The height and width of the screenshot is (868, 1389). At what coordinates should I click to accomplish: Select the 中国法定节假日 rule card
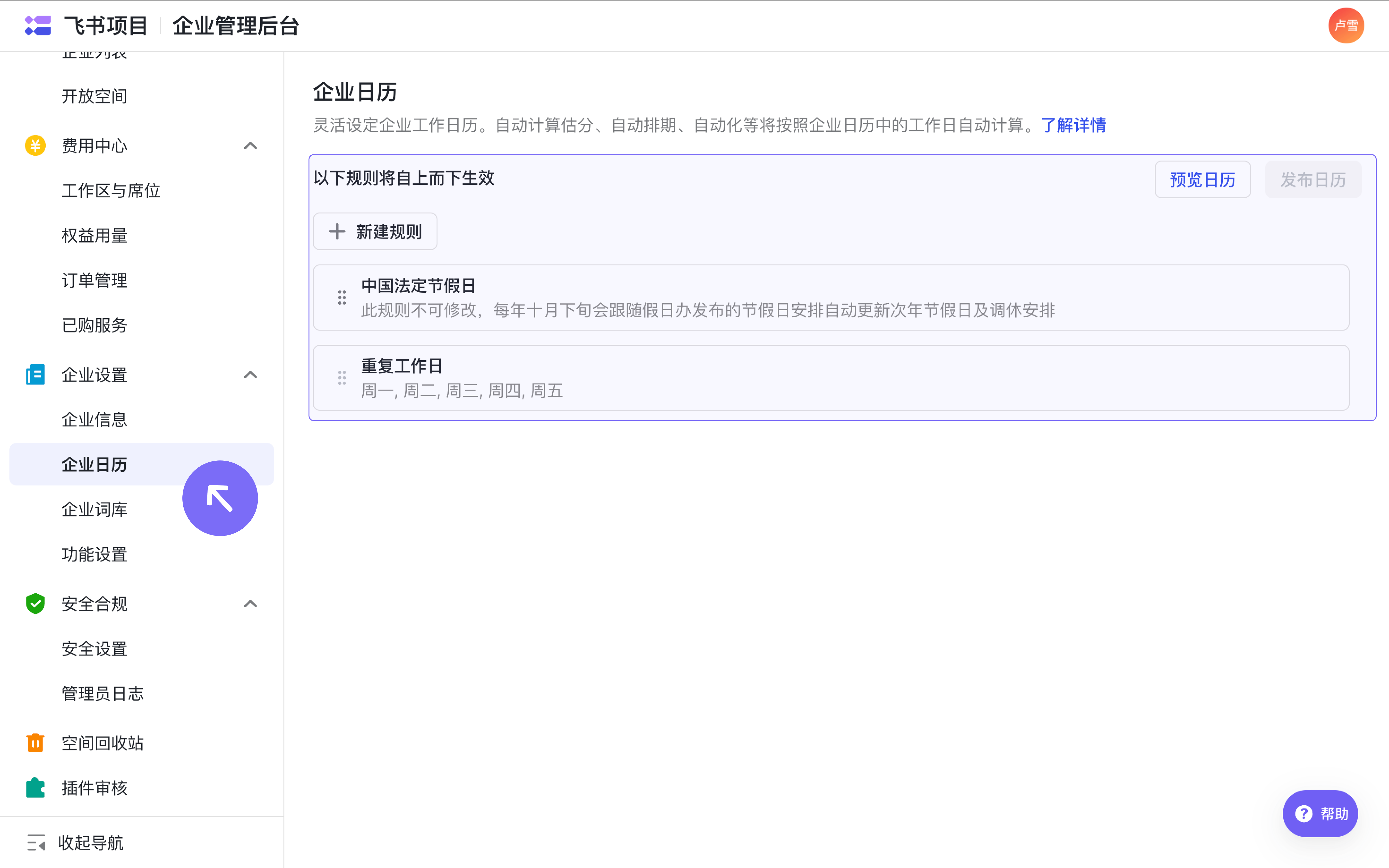pyautogui.click(x=831, y=297)
